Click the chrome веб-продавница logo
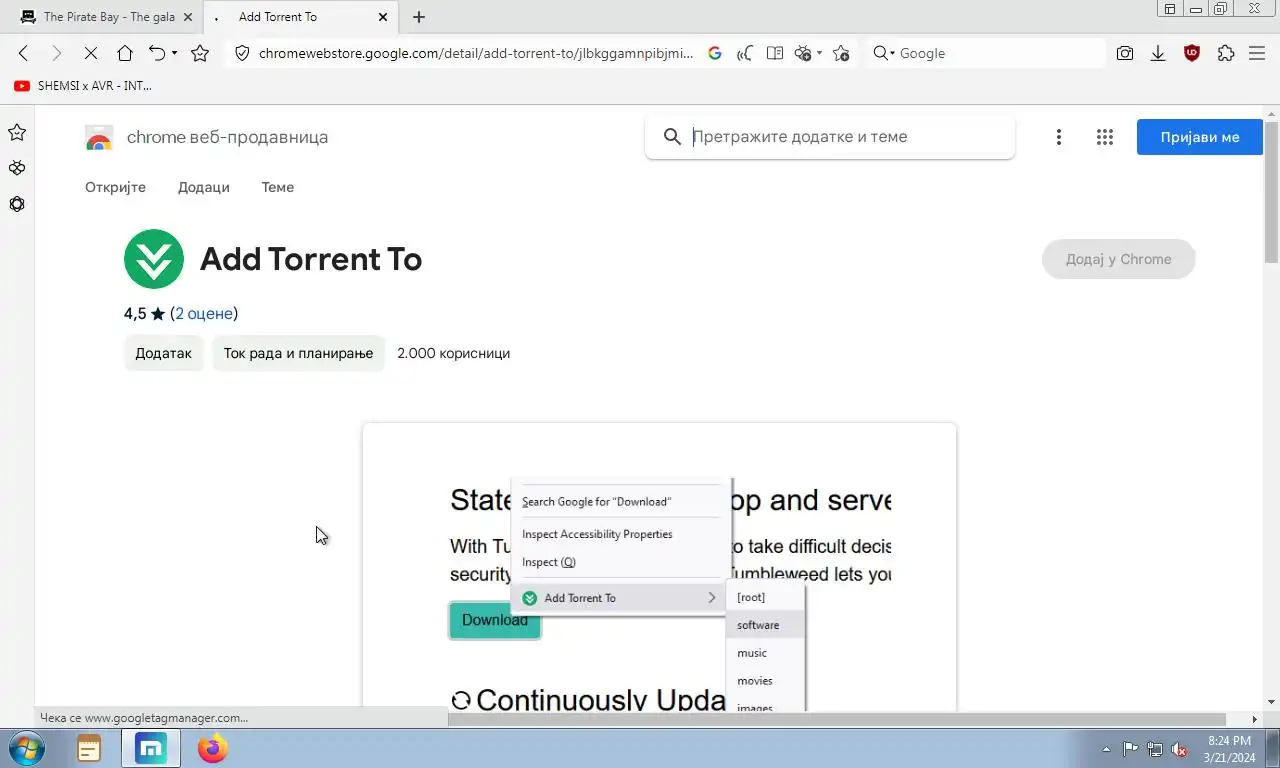The image size is (1280, 768). [207, 137]
